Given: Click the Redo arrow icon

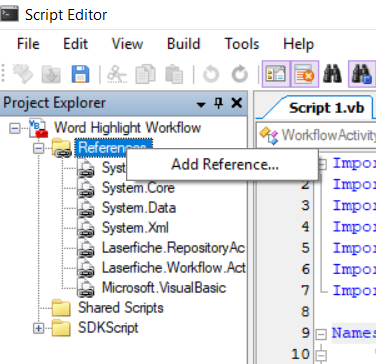Looking at the screenshot, I should pos(240,74).
